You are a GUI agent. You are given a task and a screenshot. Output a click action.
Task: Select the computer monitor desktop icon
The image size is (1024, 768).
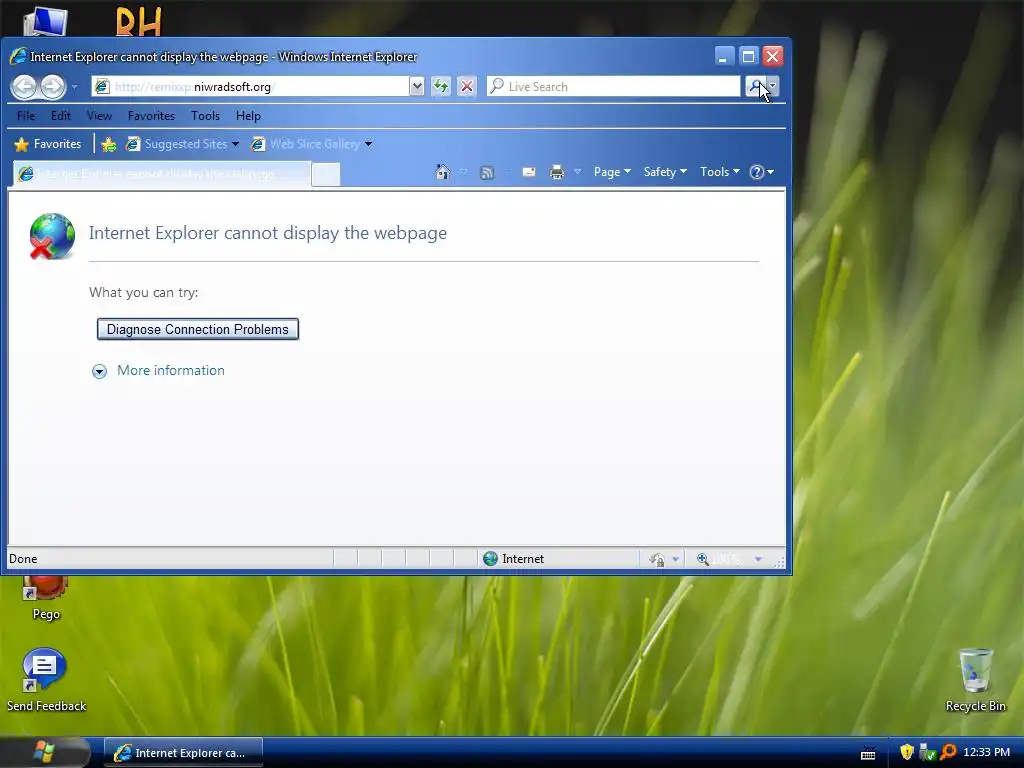(44, 21)
